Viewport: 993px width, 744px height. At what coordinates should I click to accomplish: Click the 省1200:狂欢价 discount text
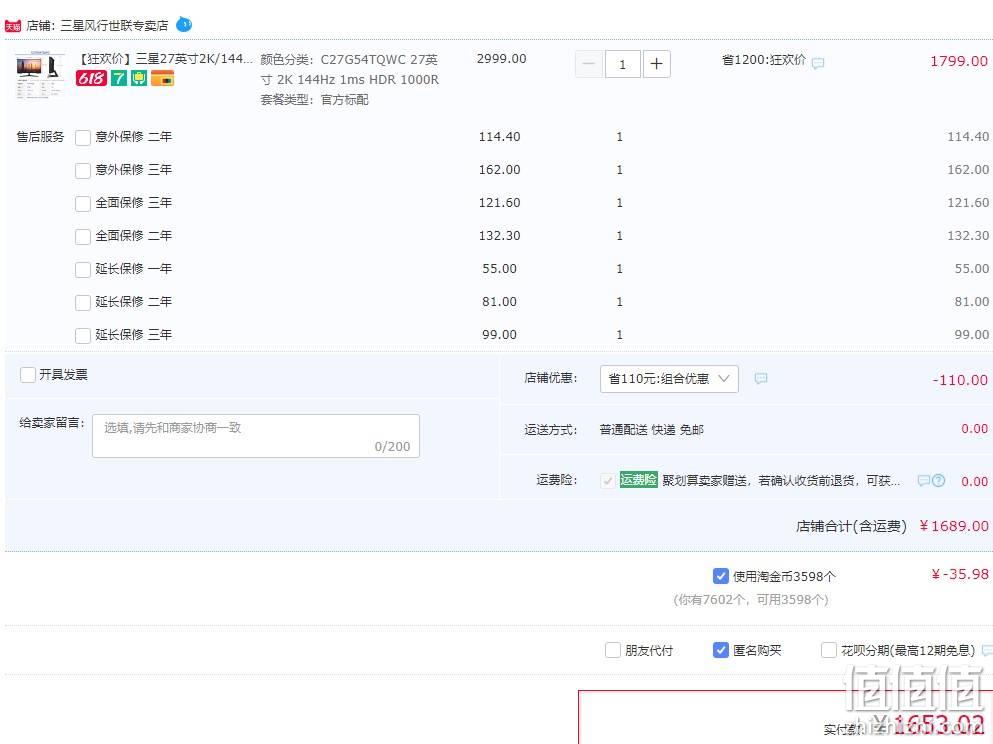pos(764,60)
